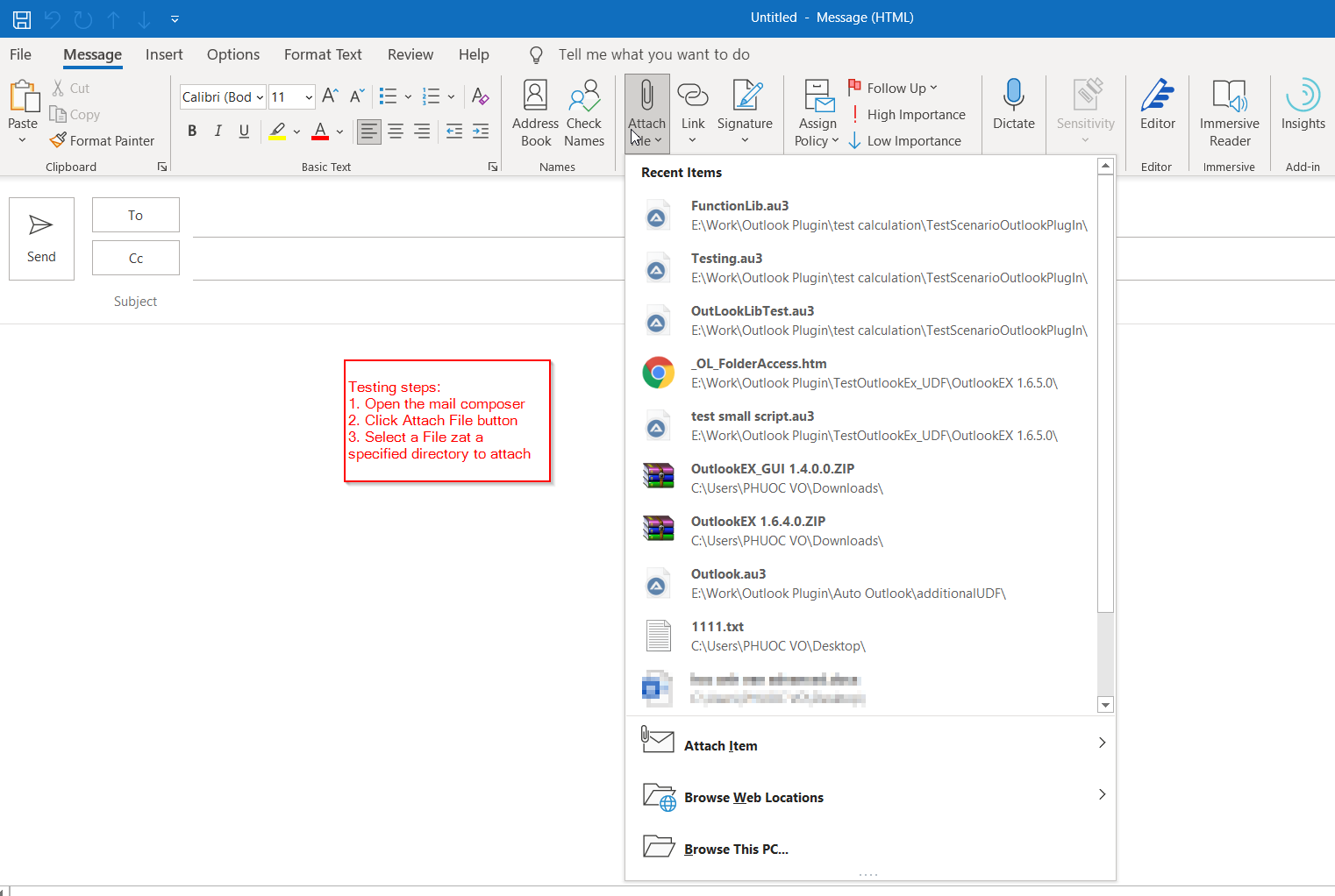This screenshot has width=1335, height=896.
Task: Click the Redo arrow in title bar
Action: click(x=83, y=19)
